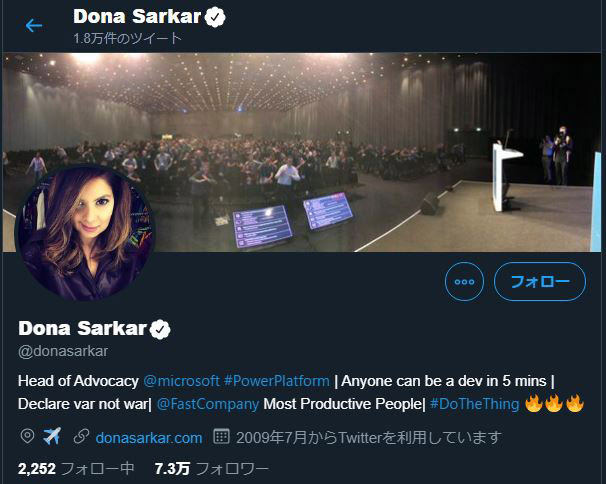
Task: View the 7.3万 フォロワー followers list
Action: click(x=211, y=469)
